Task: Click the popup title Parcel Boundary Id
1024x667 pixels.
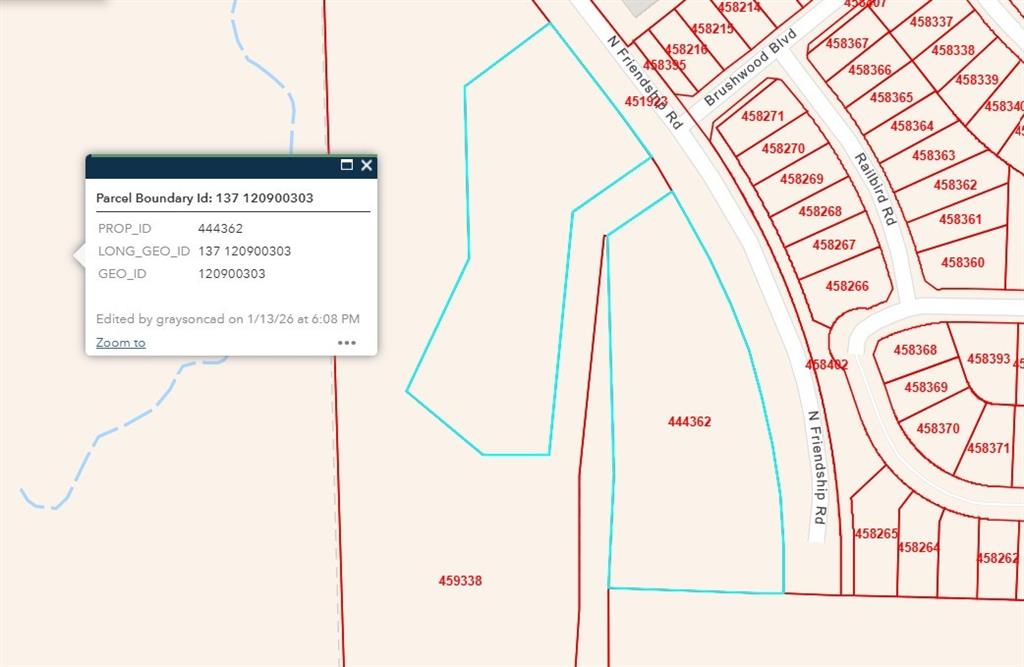Action: 204,198
